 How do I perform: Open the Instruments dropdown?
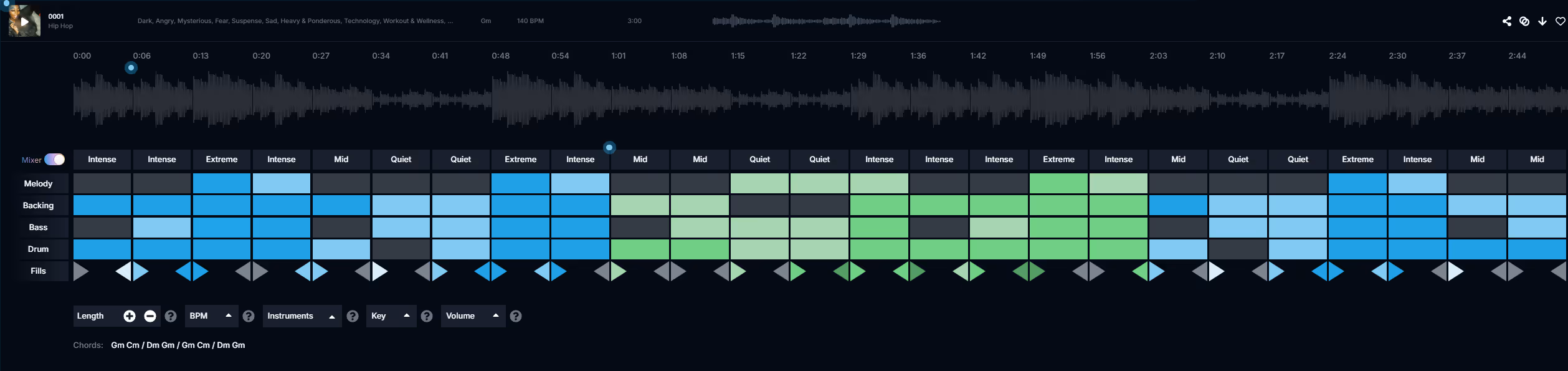[x=302, y=316]
